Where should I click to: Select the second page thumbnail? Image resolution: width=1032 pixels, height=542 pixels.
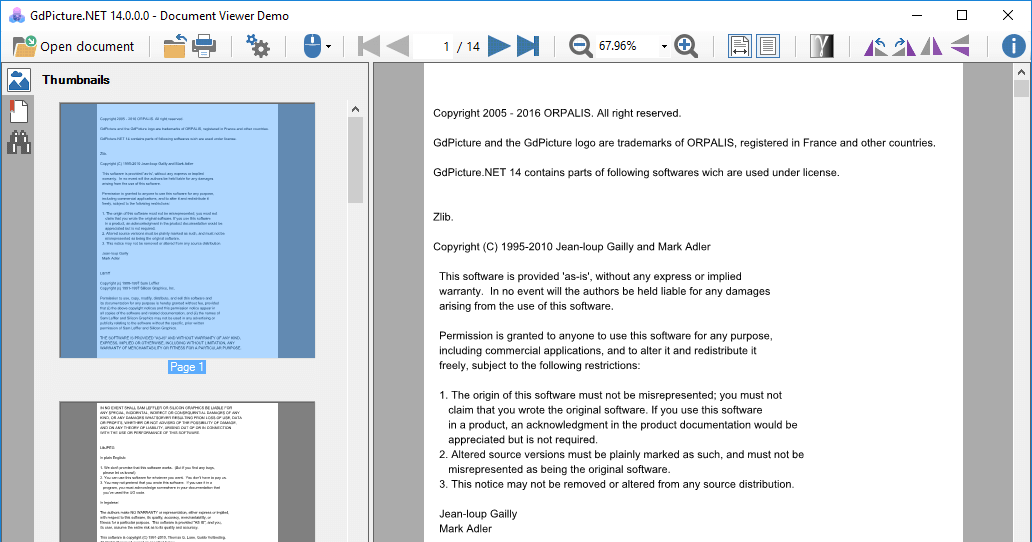click(187, 472)
